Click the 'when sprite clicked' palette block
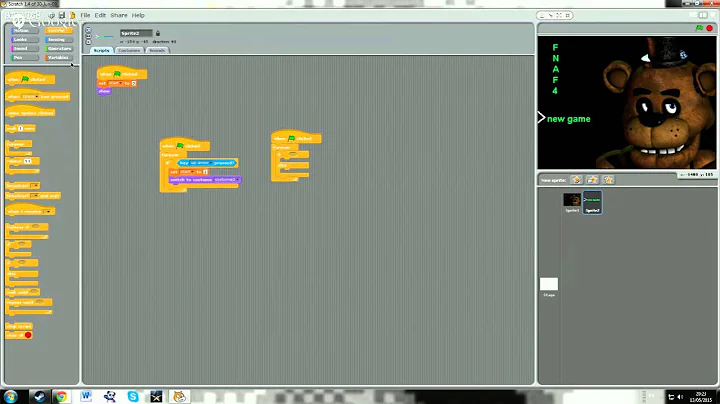720x404 pixels. pyautogui.click(x=30, y=112)
